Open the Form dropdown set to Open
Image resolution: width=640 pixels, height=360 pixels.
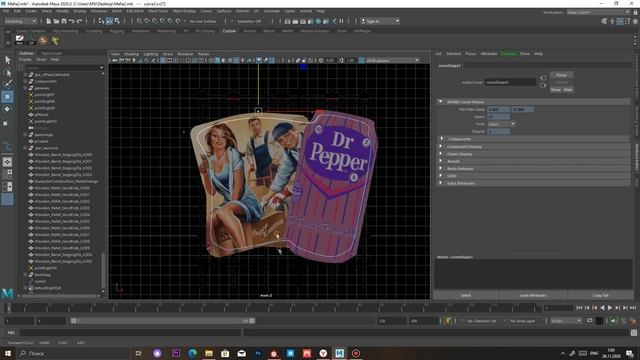tap(501, 124)
